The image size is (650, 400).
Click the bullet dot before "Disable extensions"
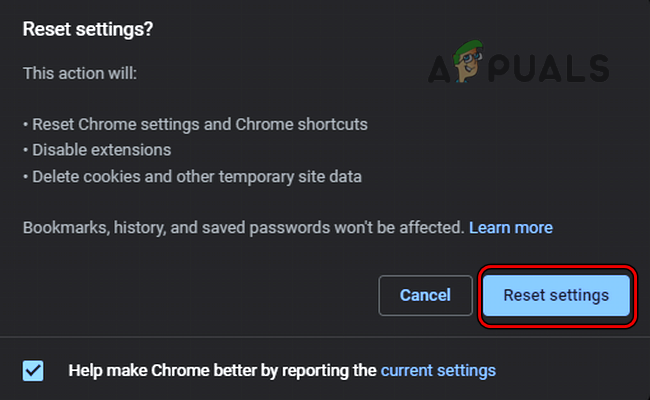pyautogui.click(x=25, y=152)
